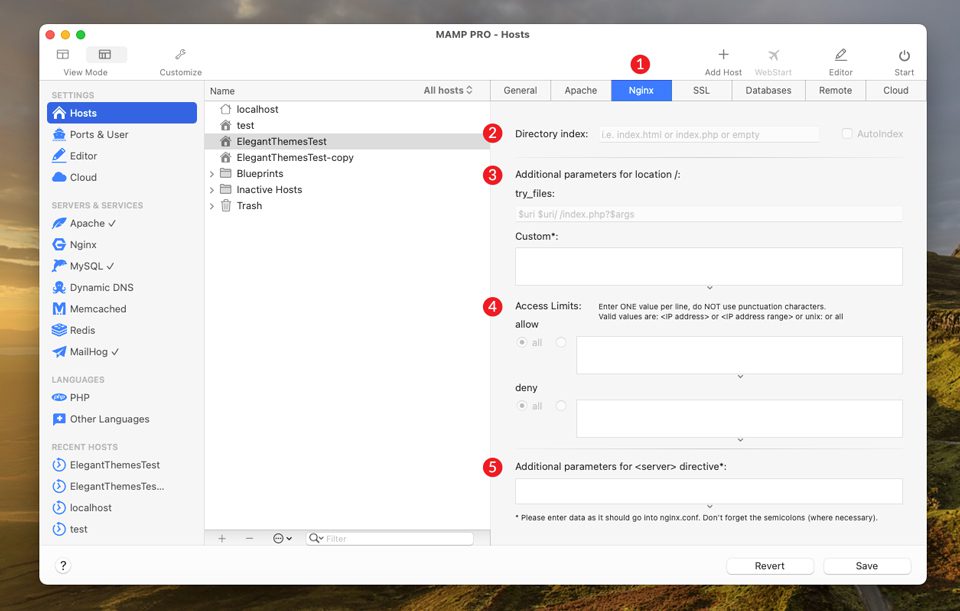Expand the Inactive Hosts group

211,189
